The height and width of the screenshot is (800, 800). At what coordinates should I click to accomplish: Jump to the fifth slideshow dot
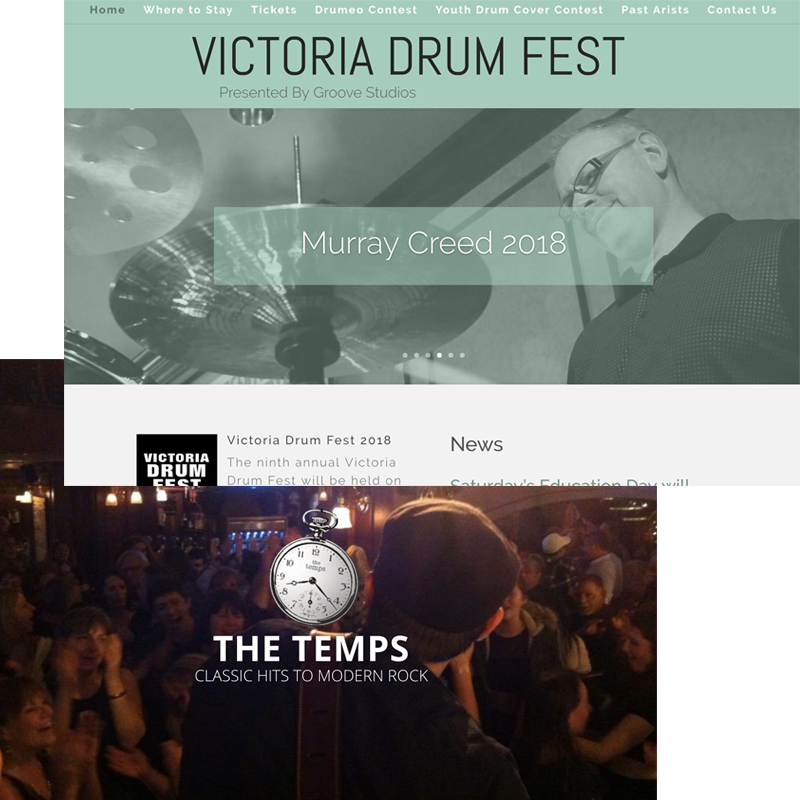point(451,355)
